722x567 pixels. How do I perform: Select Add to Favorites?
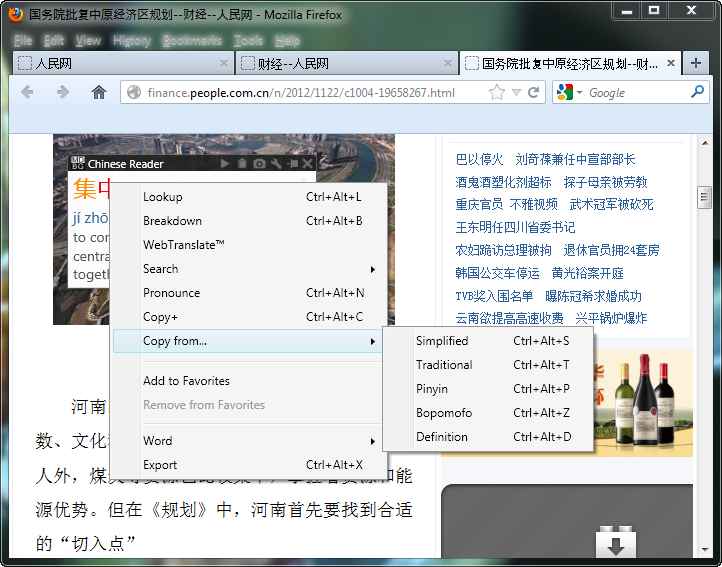pyautogui.click(x=248, y=381)
